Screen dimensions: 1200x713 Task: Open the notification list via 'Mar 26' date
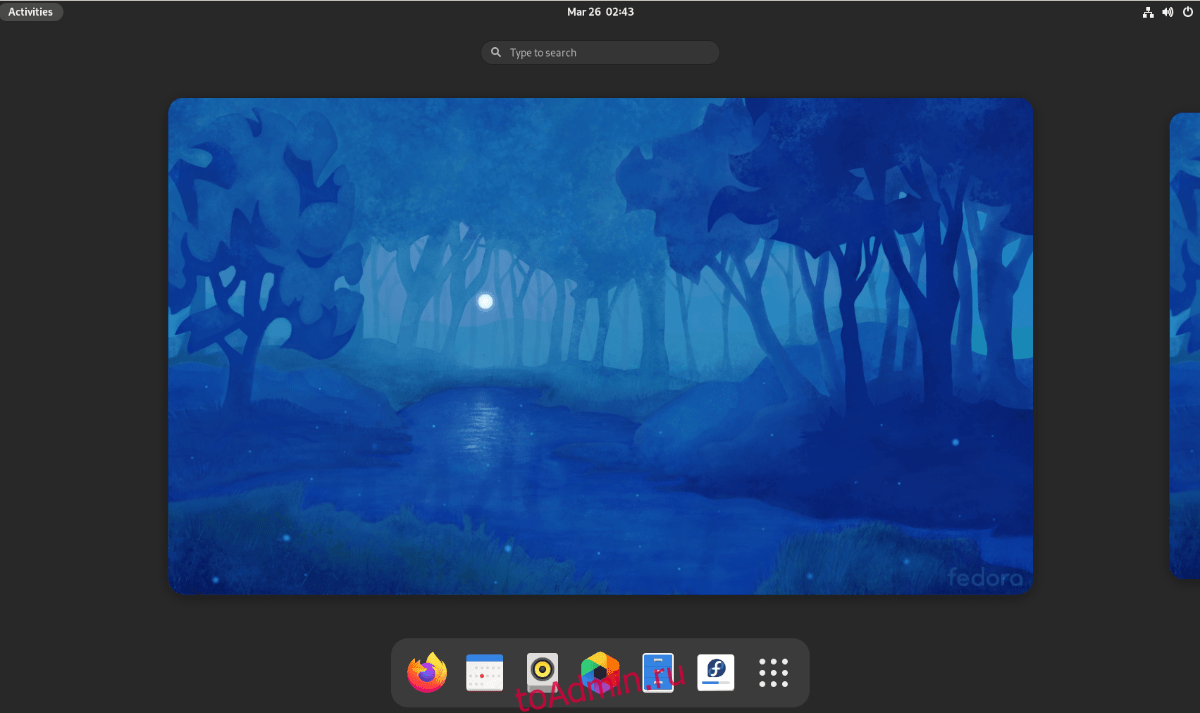pos(581,12)
